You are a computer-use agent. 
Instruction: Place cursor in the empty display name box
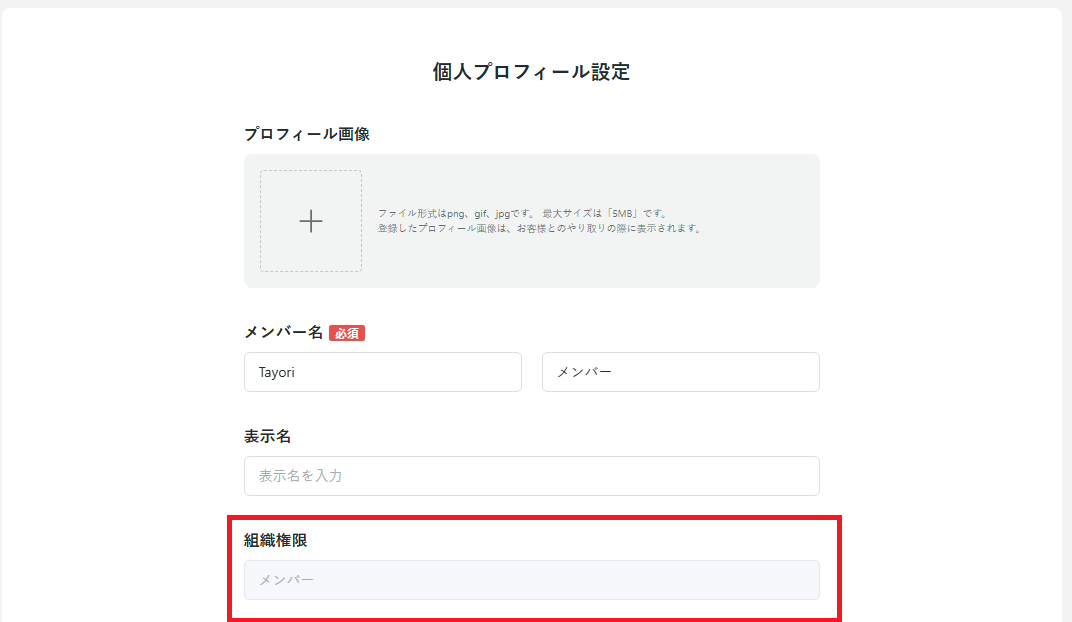pyautogui.click(x=531, y=475)
